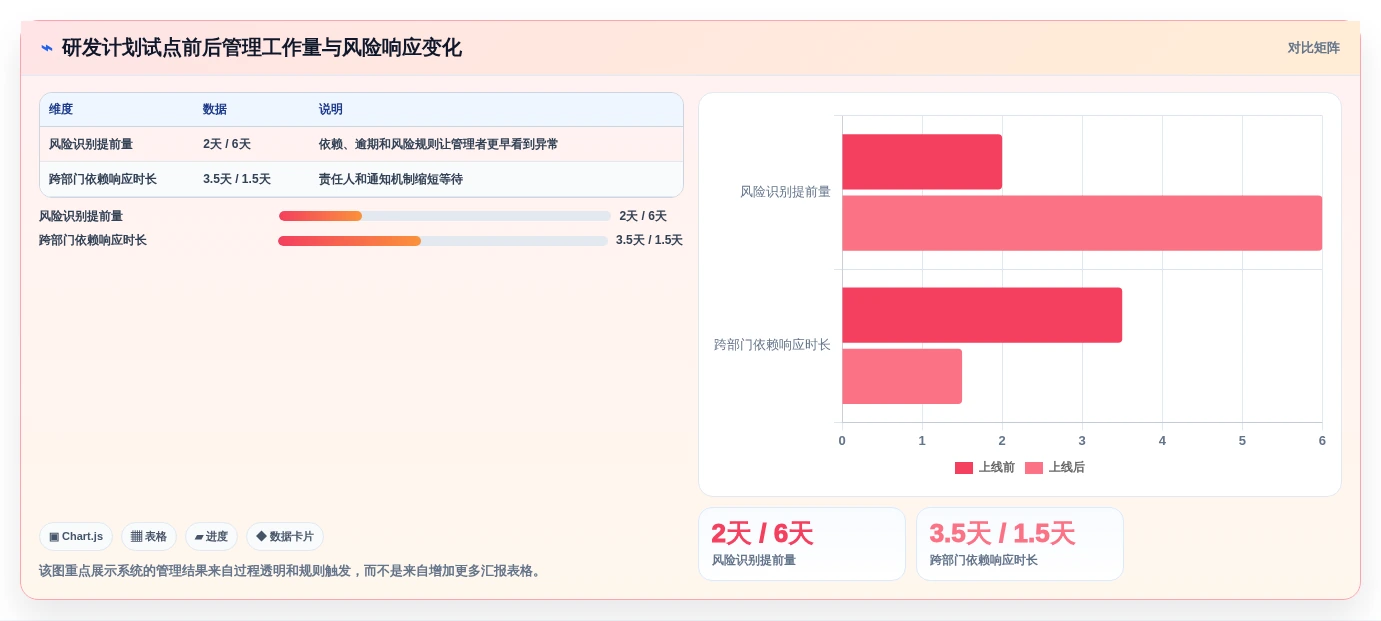Image resolution: width=1381 pixels, height=621 pixels.
Task: Click 上线后 bar for 跨部门依赖响应时长 in chart
Action: tap(902, 376)
